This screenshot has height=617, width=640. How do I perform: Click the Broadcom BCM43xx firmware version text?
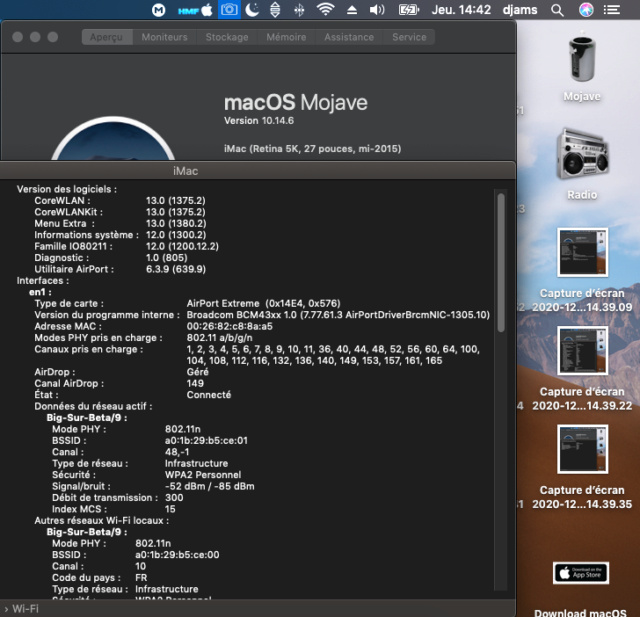tap(338, 315)
